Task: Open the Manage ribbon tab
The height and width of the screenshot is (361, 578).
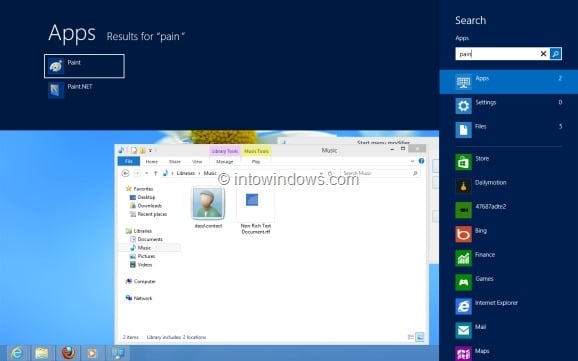Action: coord(224,162)
